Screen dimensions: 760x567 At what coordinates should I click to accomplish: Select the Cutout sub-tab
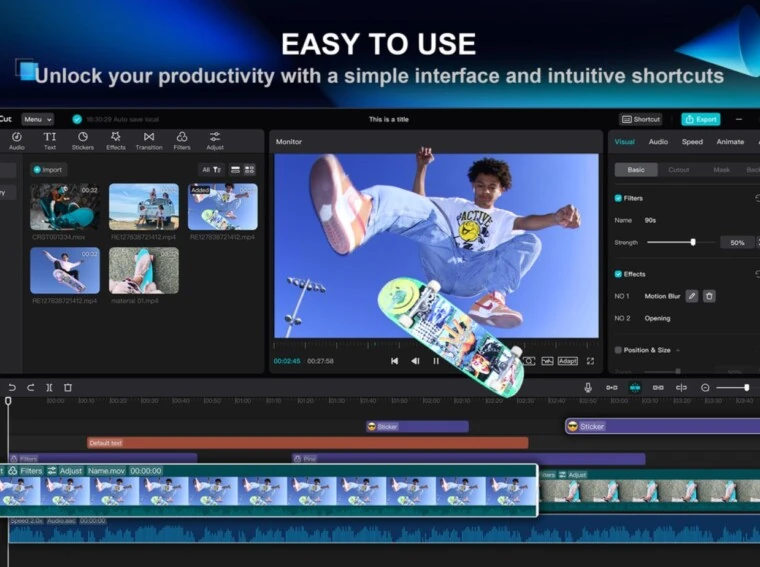tap(679, 170)
